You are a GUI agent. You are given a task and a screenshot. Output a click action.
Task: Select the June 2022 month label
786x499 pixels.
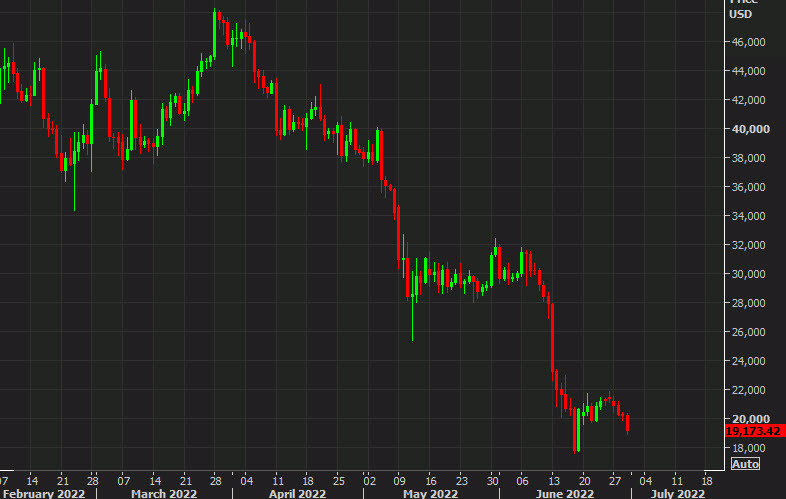click(x=565, y=492)
